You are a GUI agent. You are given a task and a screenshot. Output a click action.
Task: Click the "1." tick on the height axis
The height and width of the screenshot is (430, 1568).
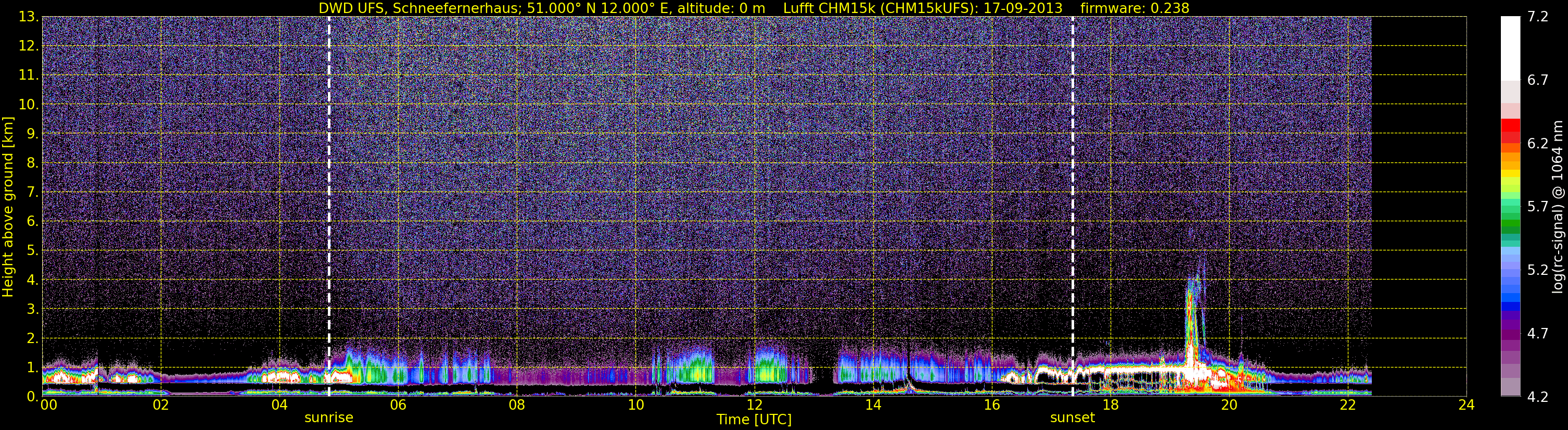tap(32, 367)
